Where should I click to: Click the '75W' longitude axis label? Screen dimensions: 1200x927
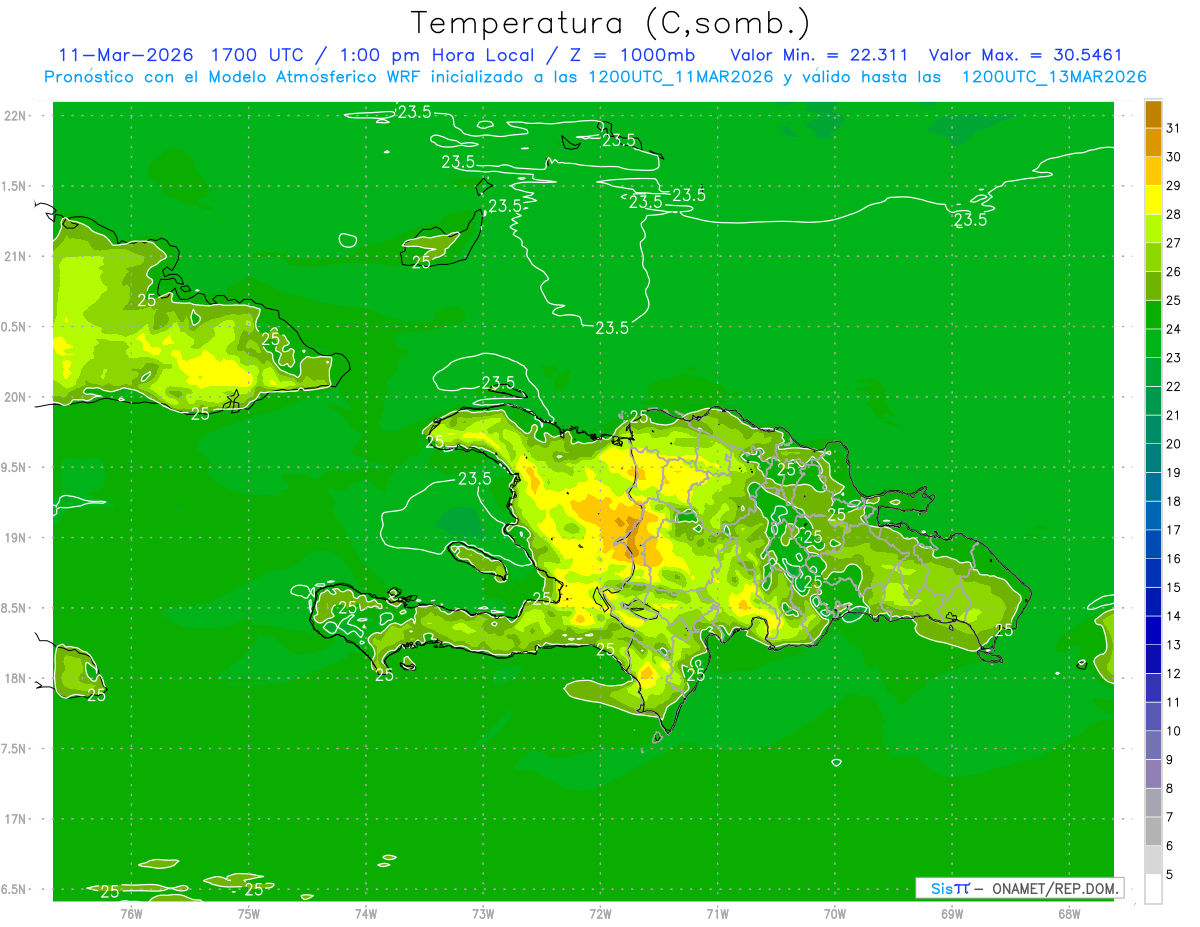pos(249,913)
